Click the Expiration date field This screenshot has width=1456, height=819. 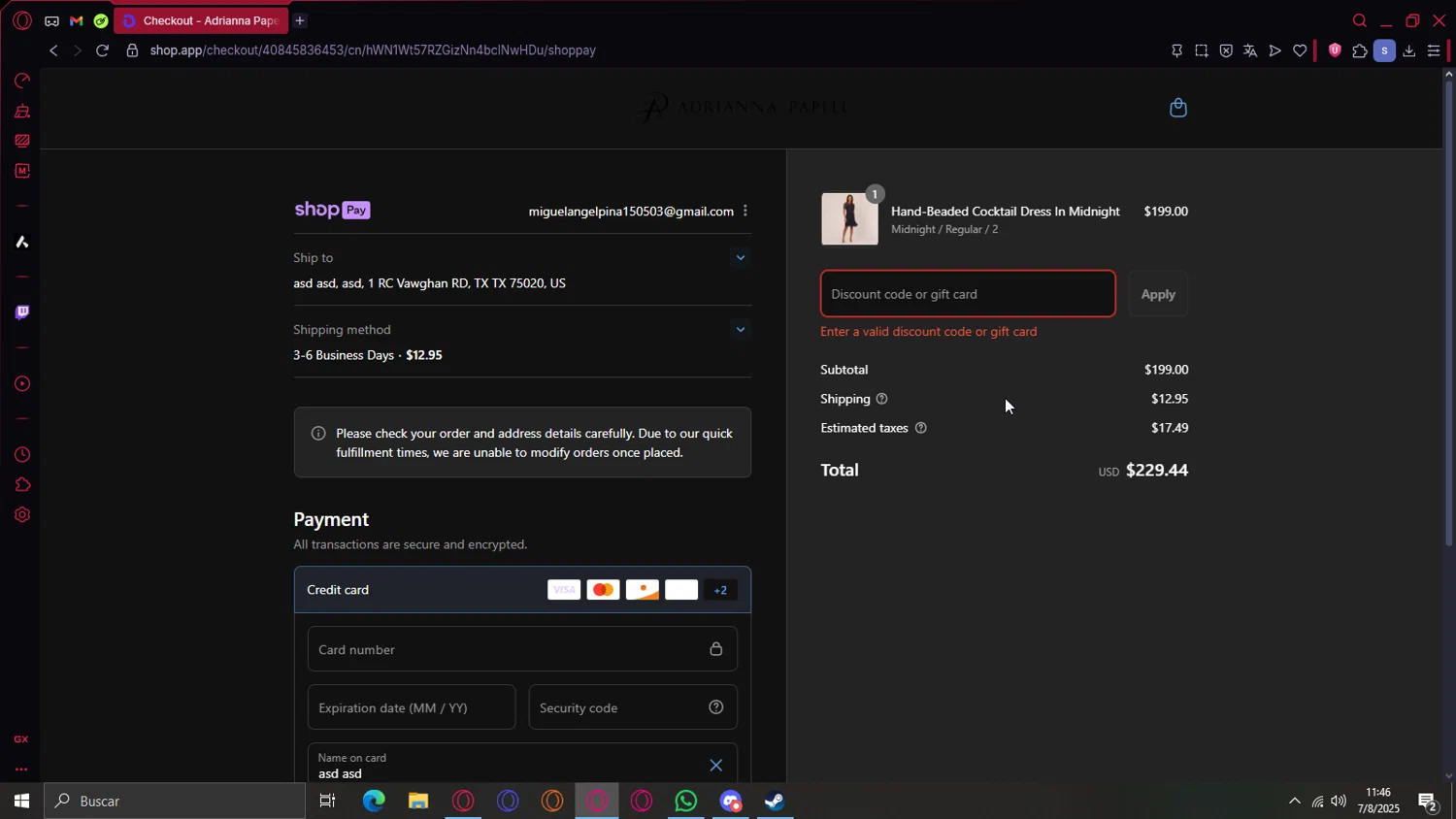(x=412, y=707)
